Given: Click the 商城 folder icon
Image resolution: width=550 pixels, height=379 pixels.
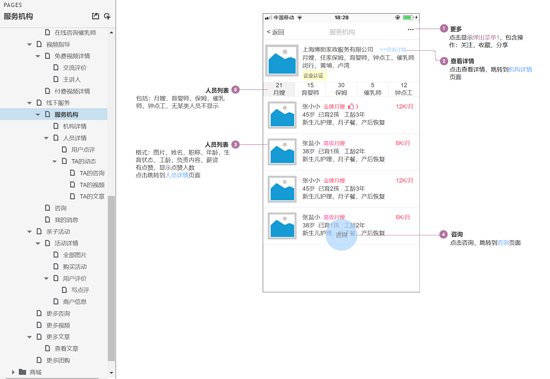Looking at the screenshot, I should pos(22,372).
